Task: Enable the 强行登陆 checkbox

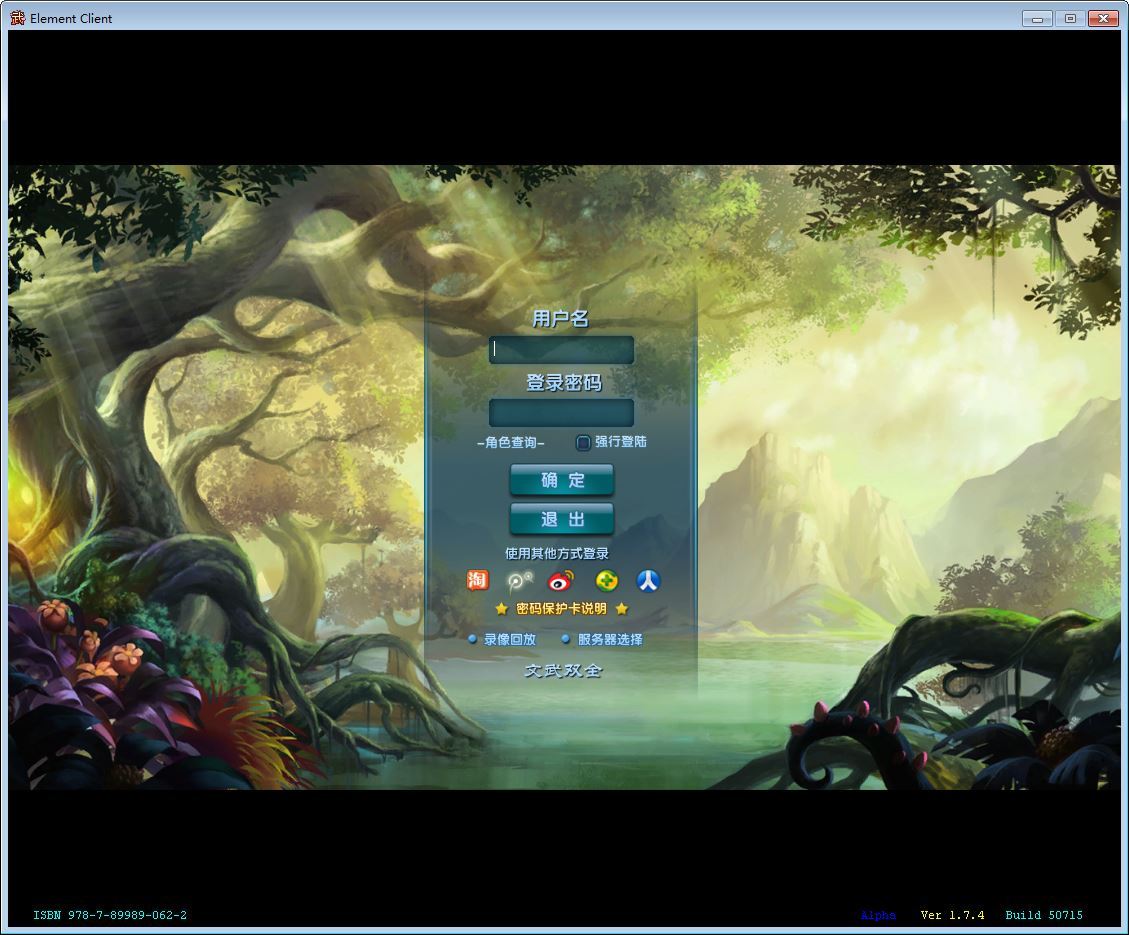Action: (x=583, y=443)
